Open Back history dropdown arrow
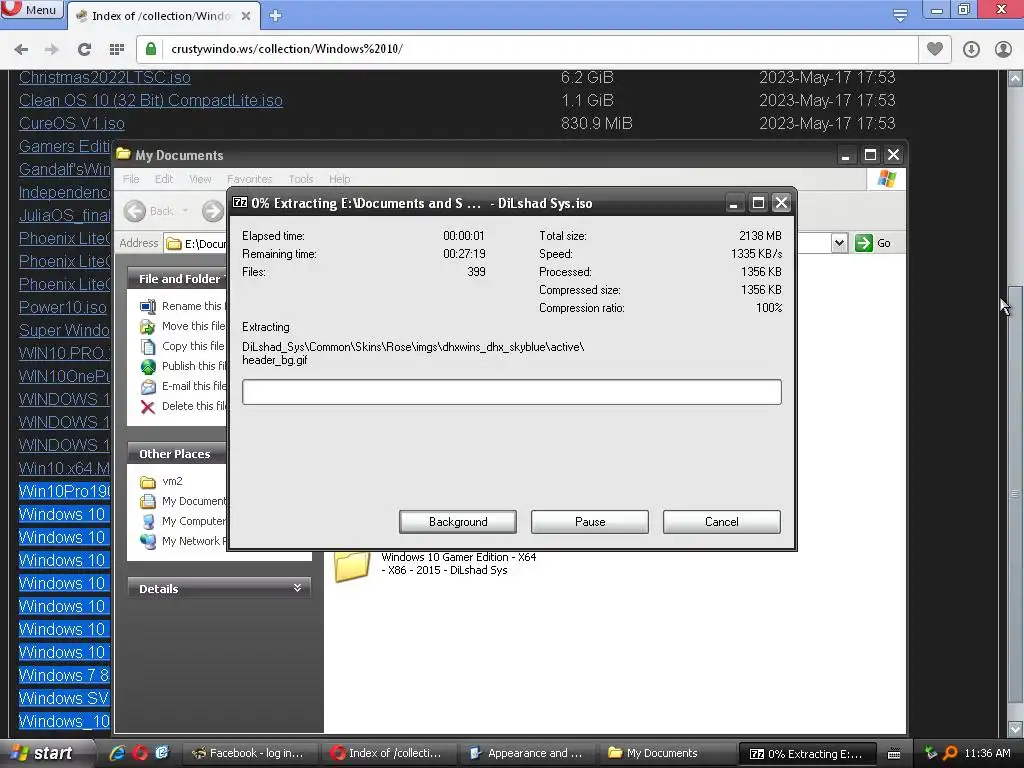 coord(185,211)
